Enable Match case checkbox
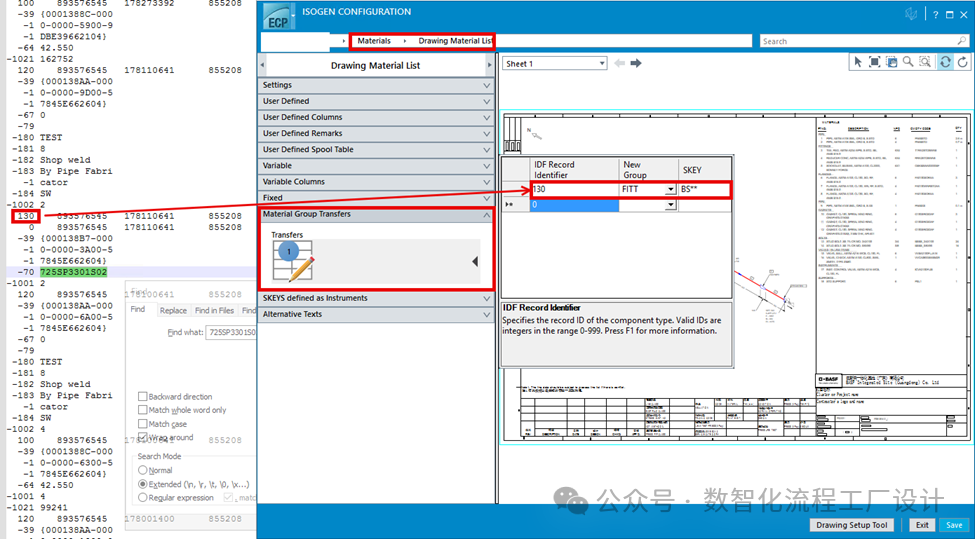 coord(142,424)
